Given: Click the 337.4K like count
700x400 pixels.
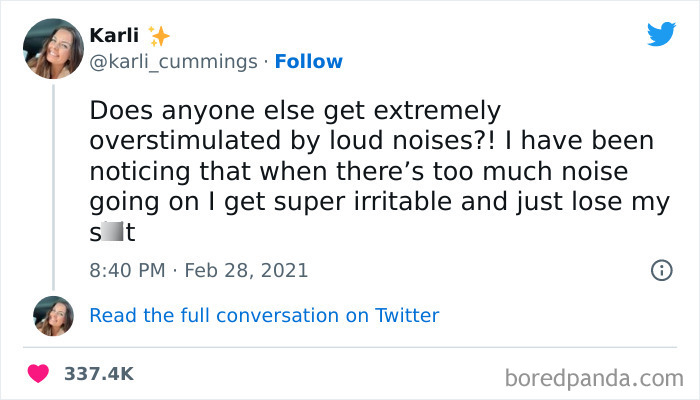Looking at the screenshot, I should pyautogui.click(x=98, y=373).
